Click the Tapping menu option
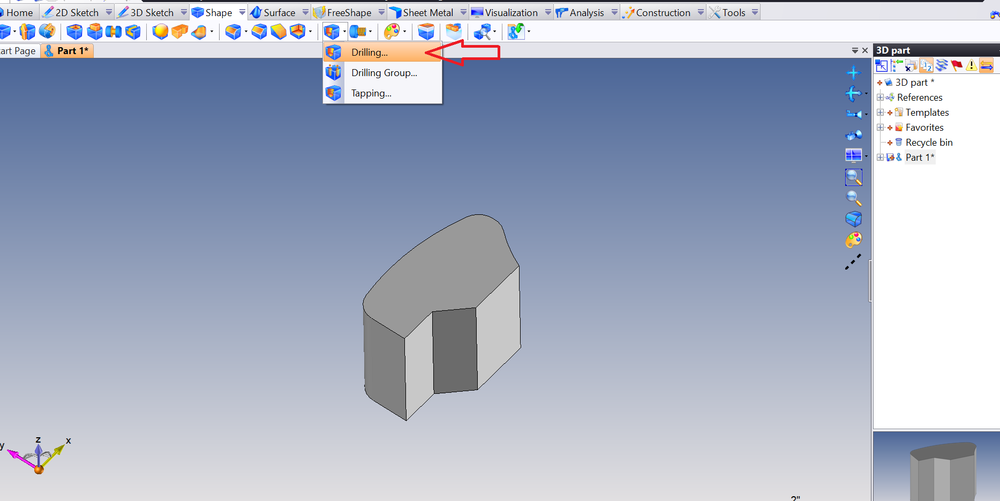 point(371,93)
